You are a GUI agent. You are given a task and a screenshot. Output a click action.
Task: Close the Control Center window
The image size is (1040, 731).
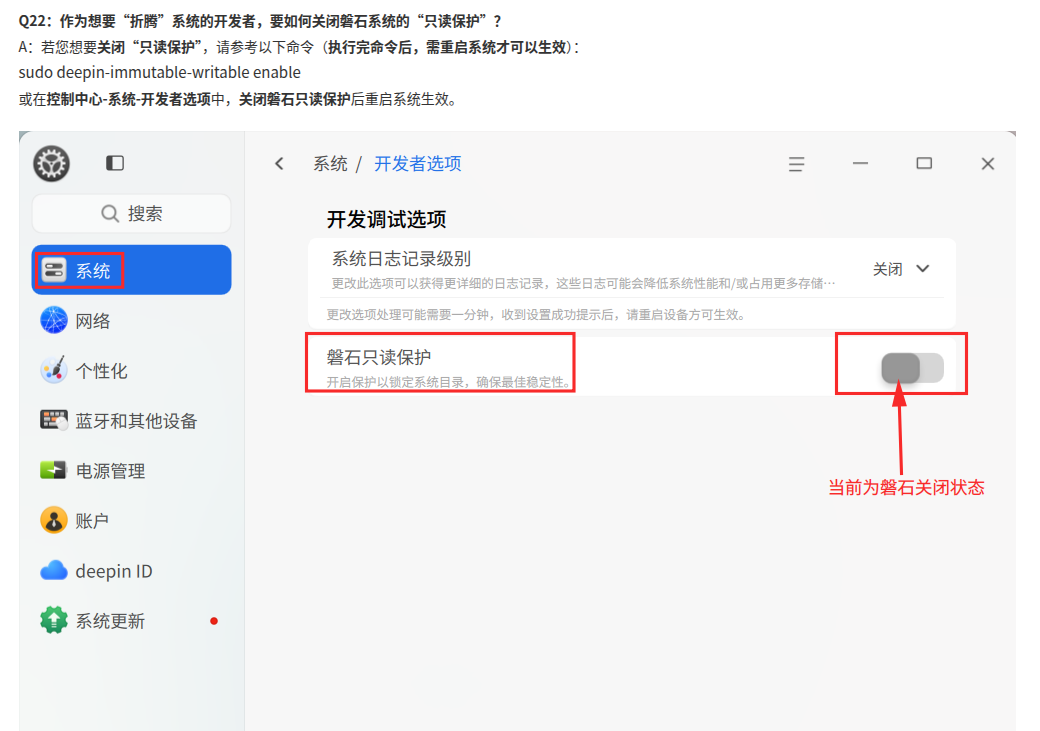(988, 164)
